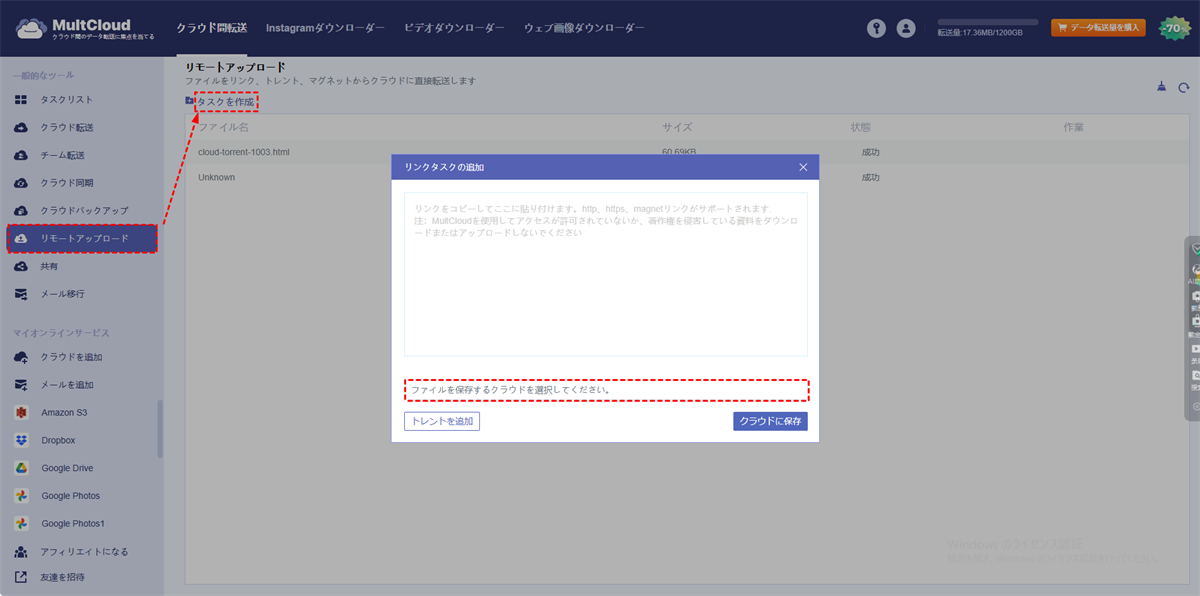Open Google Photos cloud drive
This screenshot has width=1200, height=596.
(70, 496)
